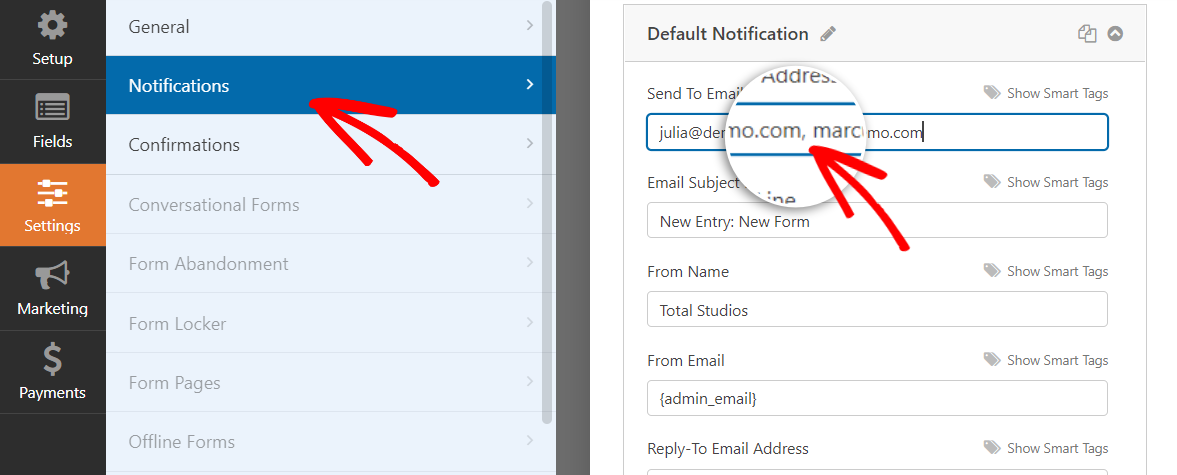Collapse the Default Notification panel

[x=1115, y=34]
